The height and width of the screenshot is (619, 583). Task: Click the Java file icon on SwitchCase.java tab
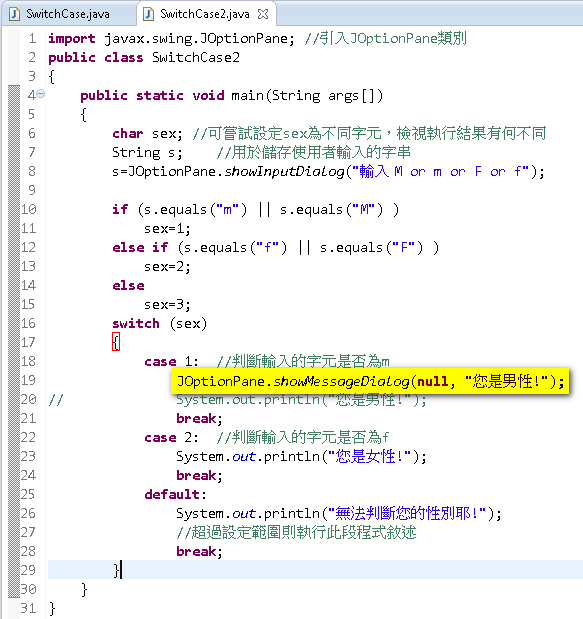pos(15,14)
